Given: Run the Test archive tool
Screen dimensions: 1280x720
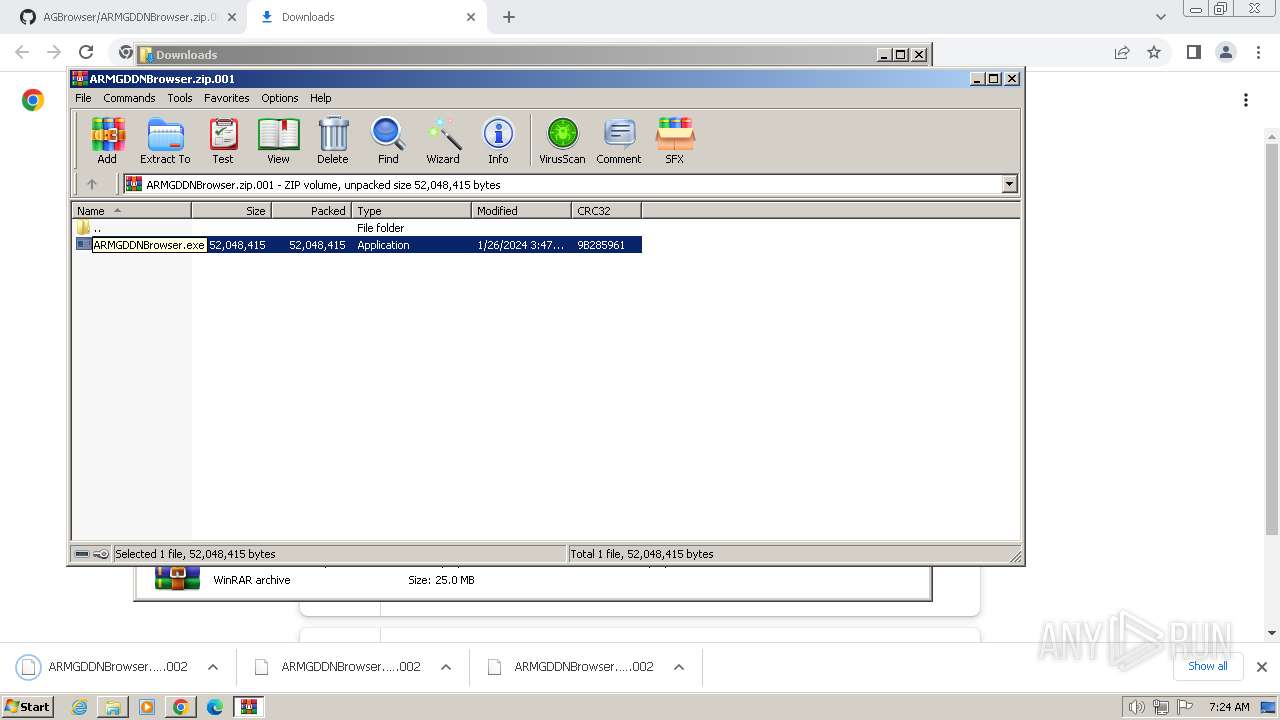Looking at the screenshot, I should [222, 140].
